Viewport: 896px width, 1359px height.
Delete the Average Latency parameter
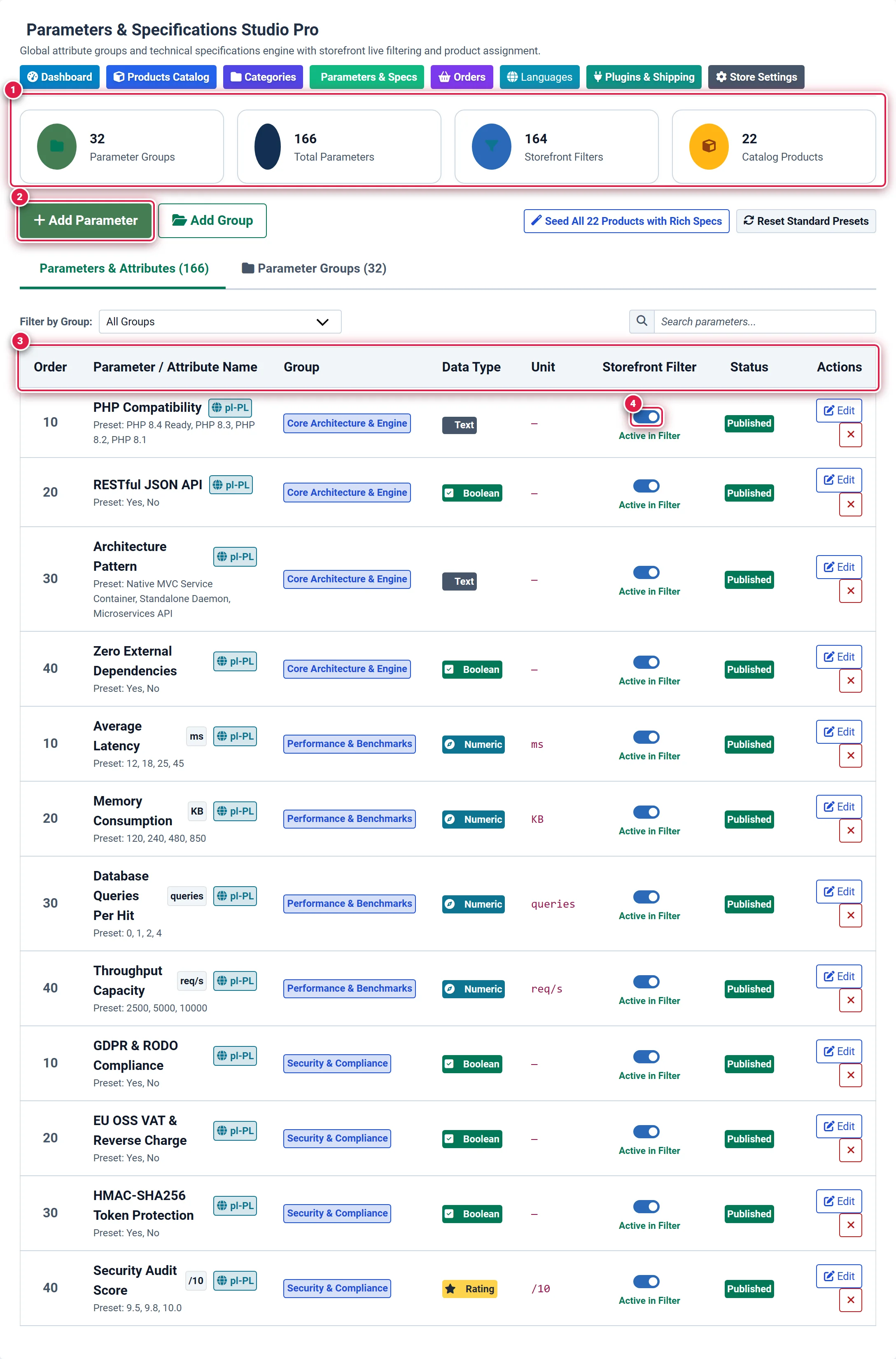pyautogui.click(x=850, y=756)
